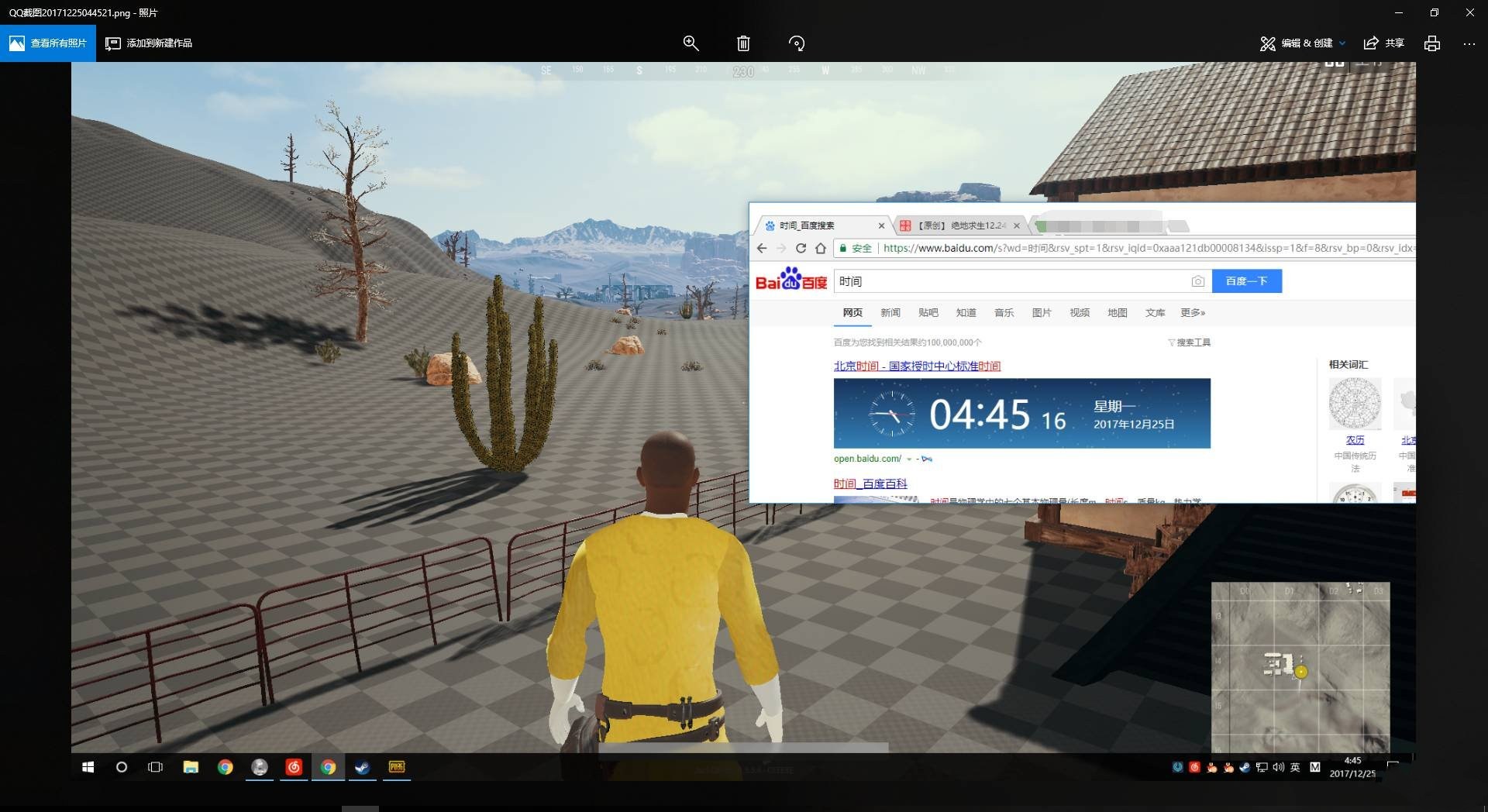Viewport: 1488px width, 812px height.
Task: Reload the Baidu page with the refresh icon
Action: point(801,248)
